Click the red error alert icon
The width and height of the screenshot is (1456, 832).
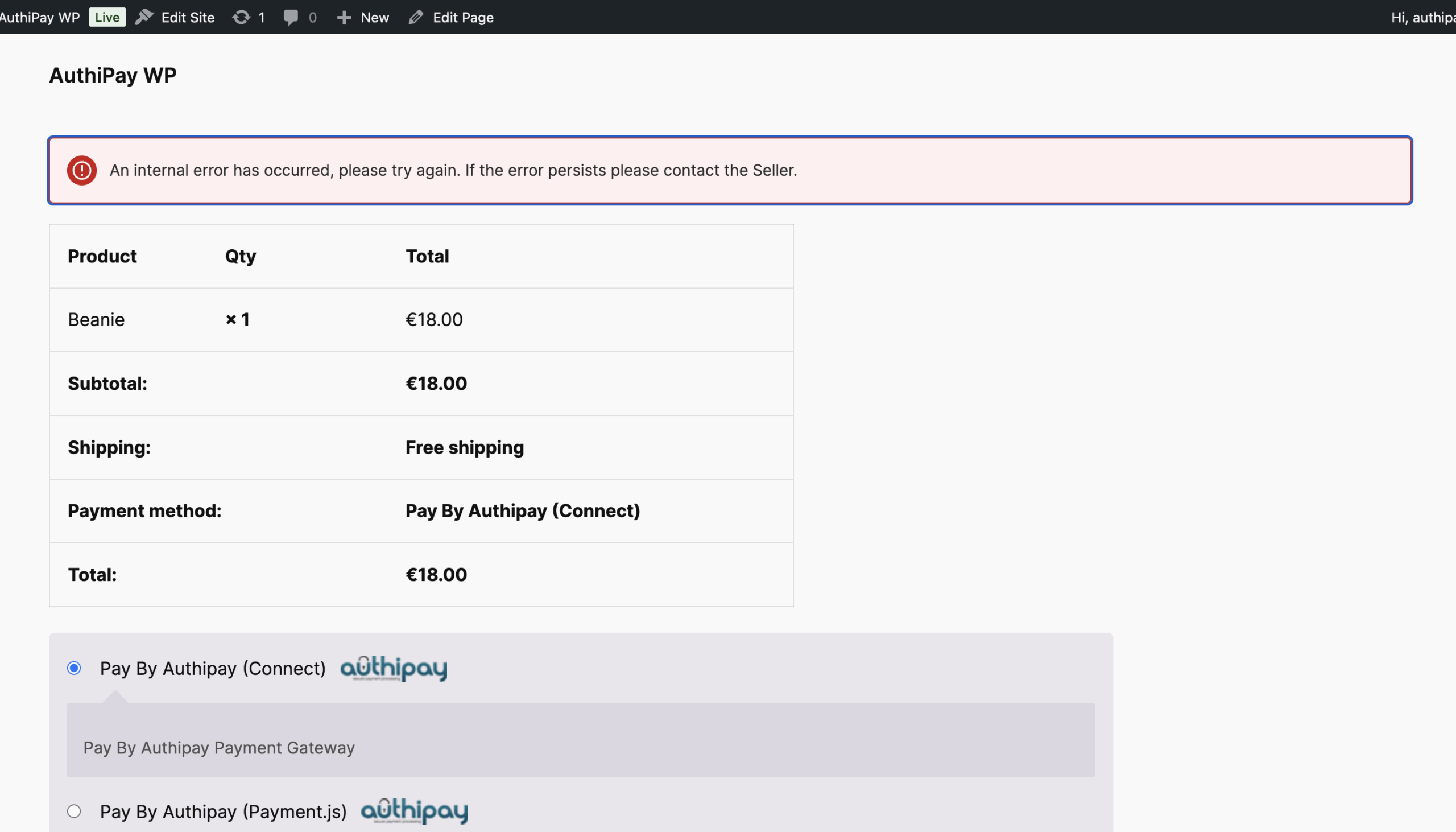(82, 170)
